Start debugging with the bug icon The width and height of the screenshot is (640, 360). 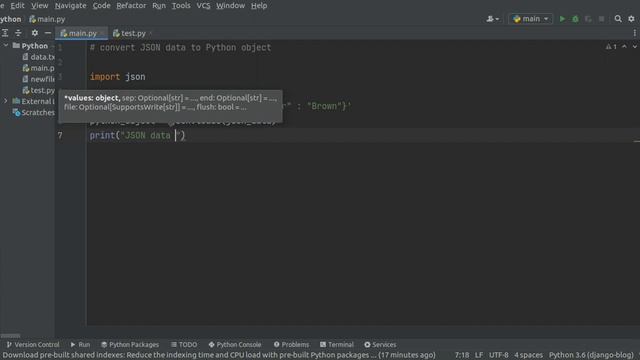[x=575, y=19]
